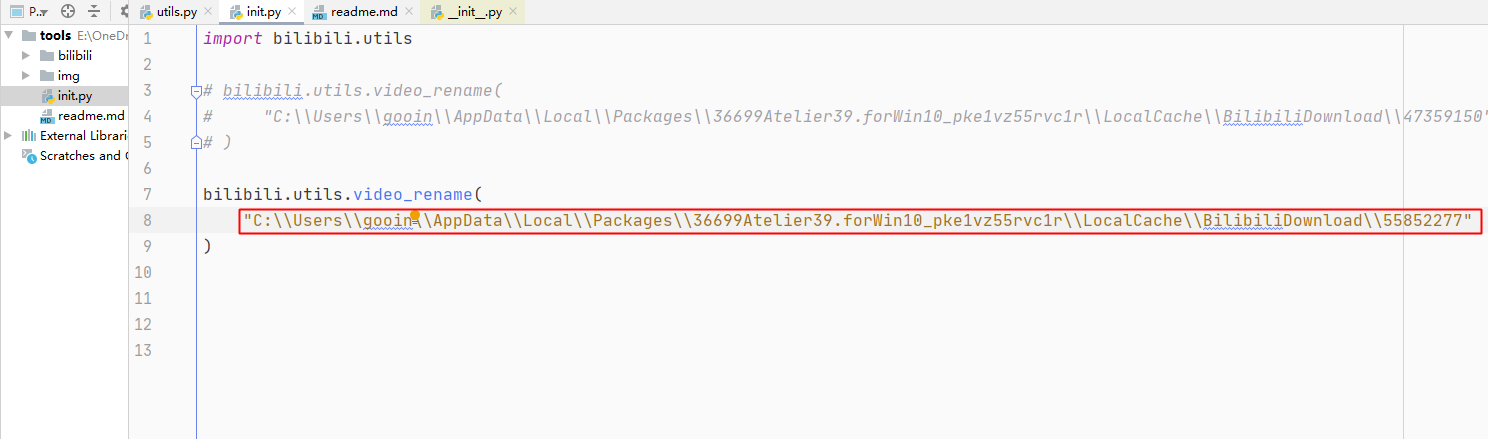Expand External Libraries node
Viewport: 1488px width, 439px height.
9,135
